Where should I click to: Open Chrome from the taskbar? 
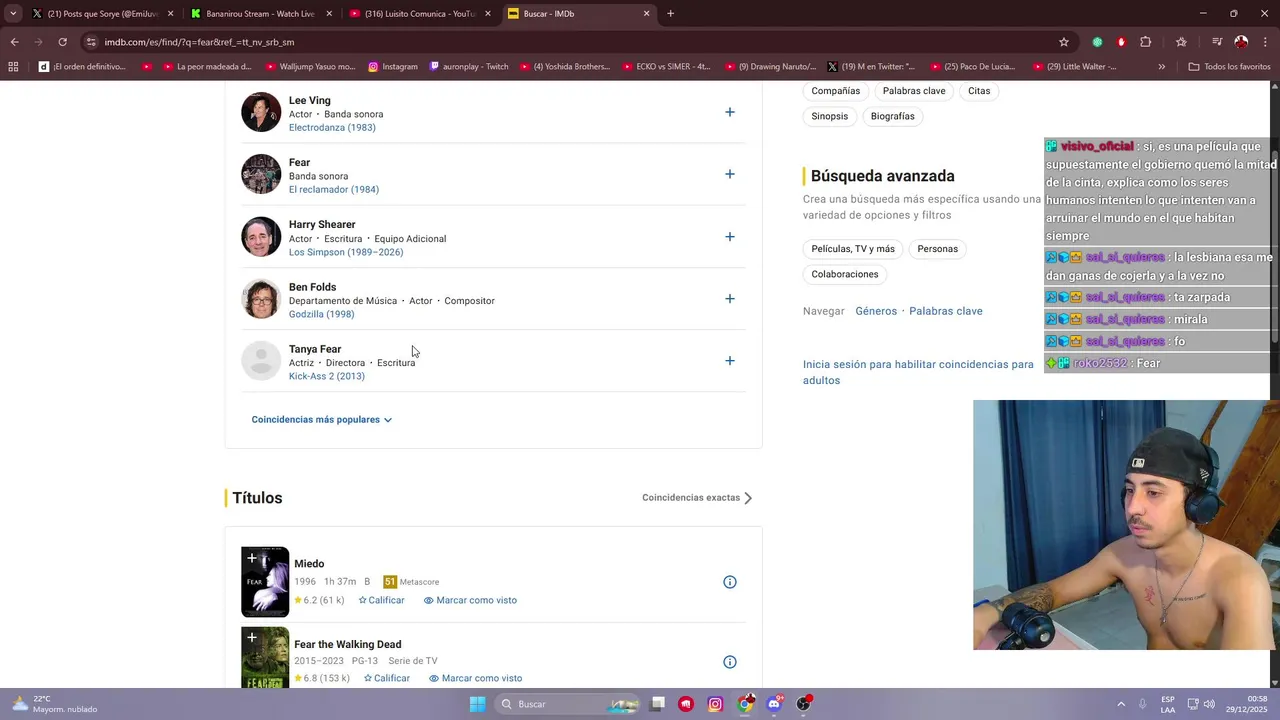[x=745, y=704]
